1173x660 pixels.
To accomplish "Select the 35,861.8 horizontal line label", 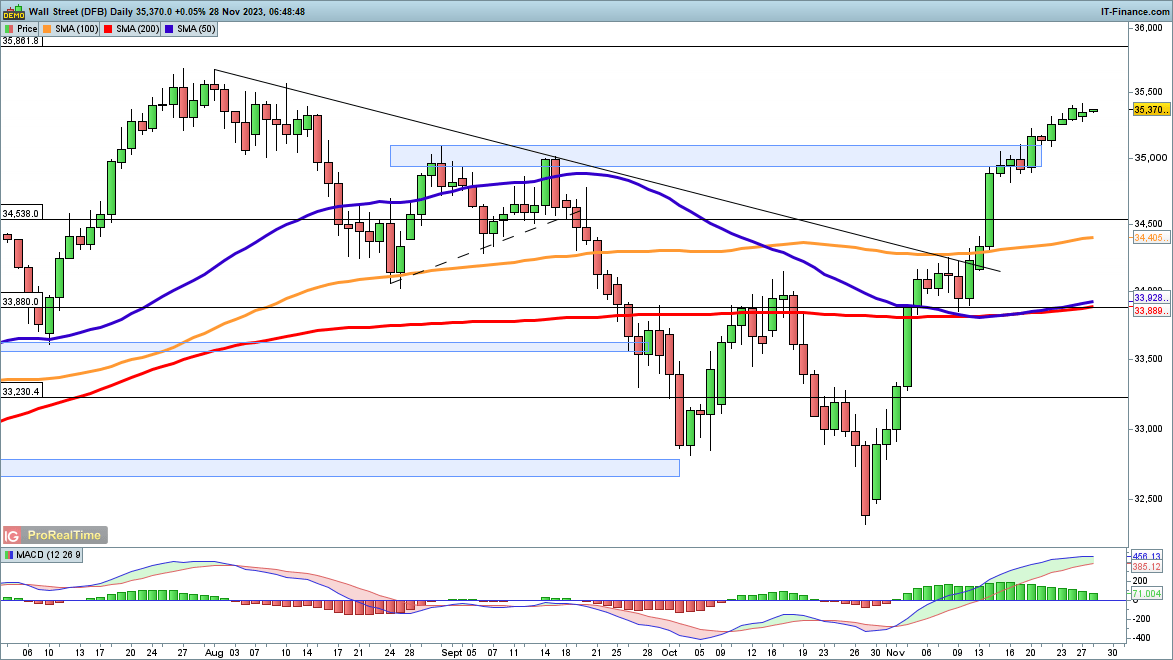I will tap(21, 41).
